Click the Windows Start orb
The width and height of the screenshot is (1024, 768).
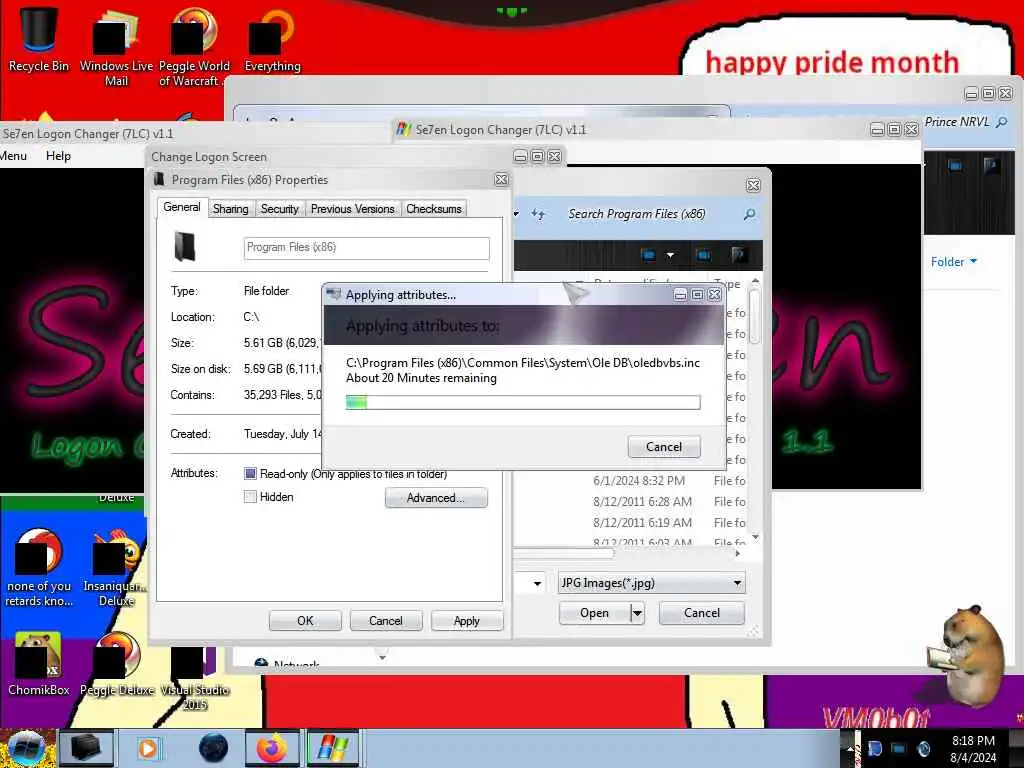26,748
